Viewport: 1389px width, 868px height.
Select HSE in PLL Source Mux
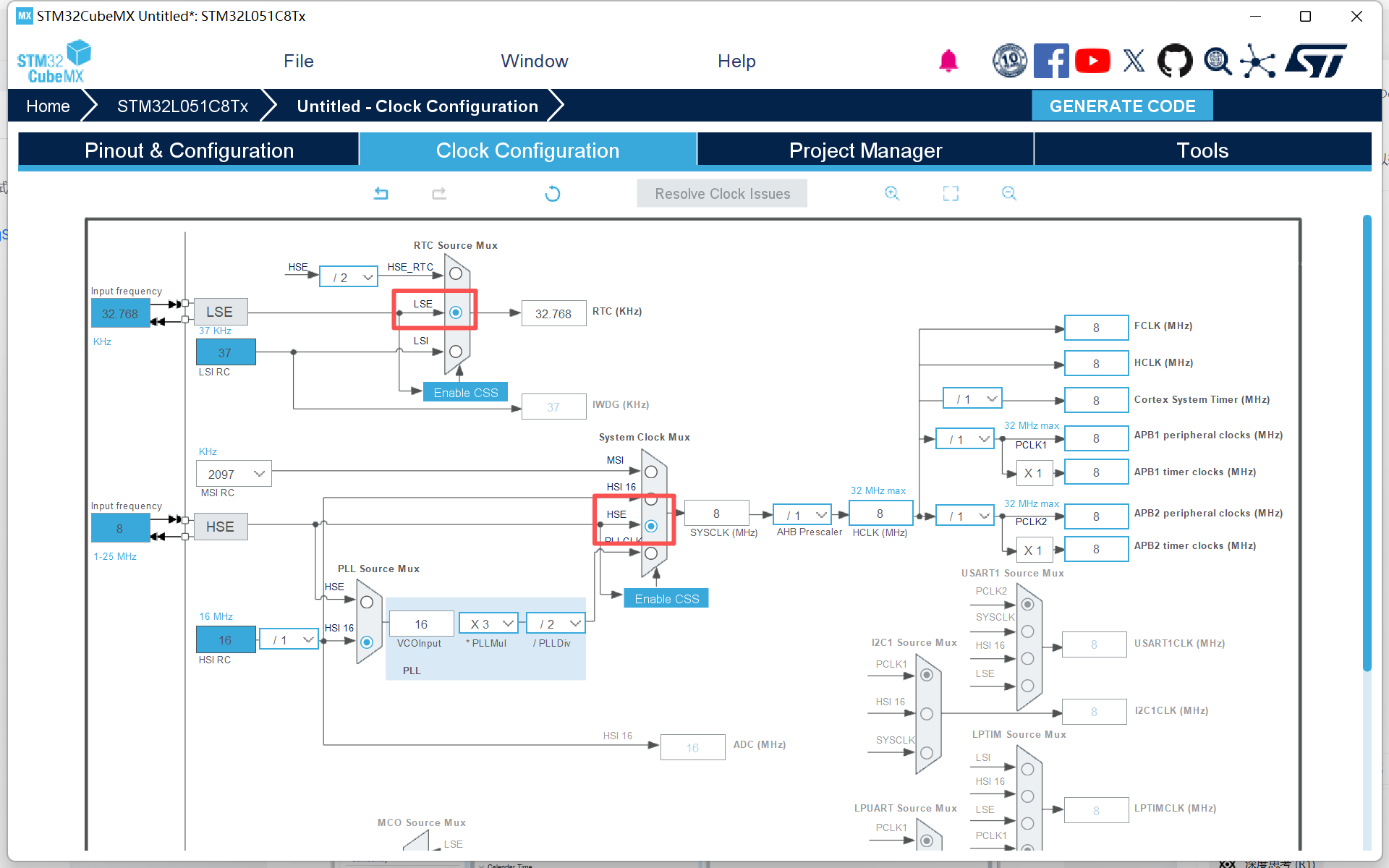click(x=367, y=602)
